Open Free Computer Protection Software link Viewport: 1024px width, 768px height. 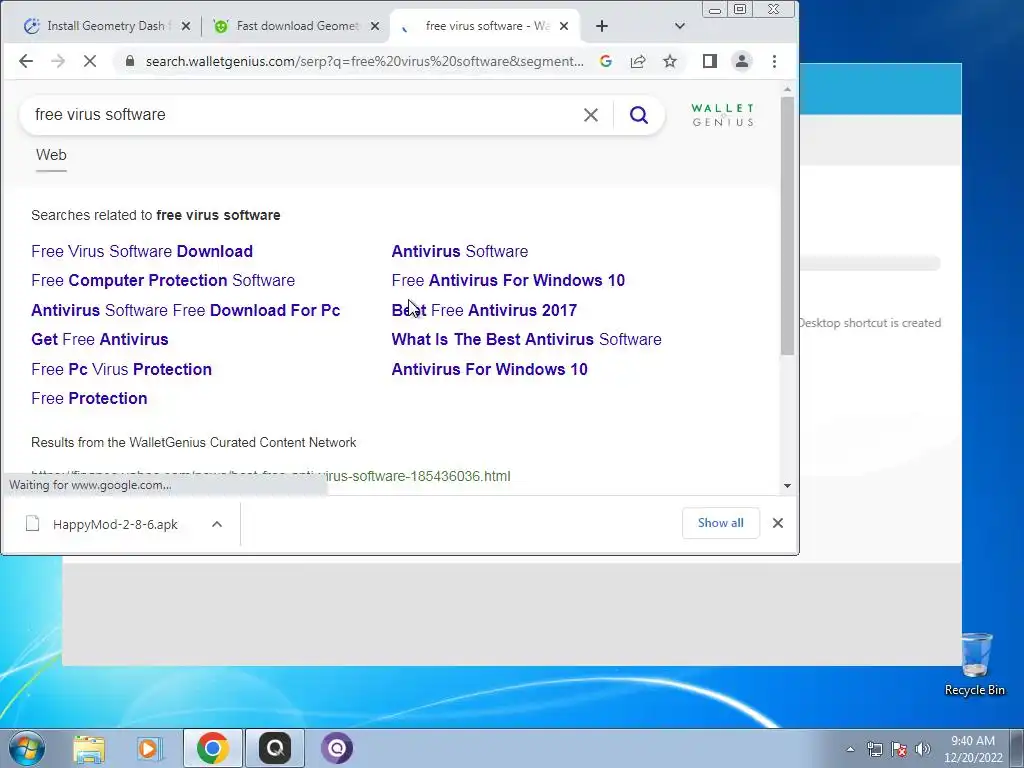[x=163, y=281]
